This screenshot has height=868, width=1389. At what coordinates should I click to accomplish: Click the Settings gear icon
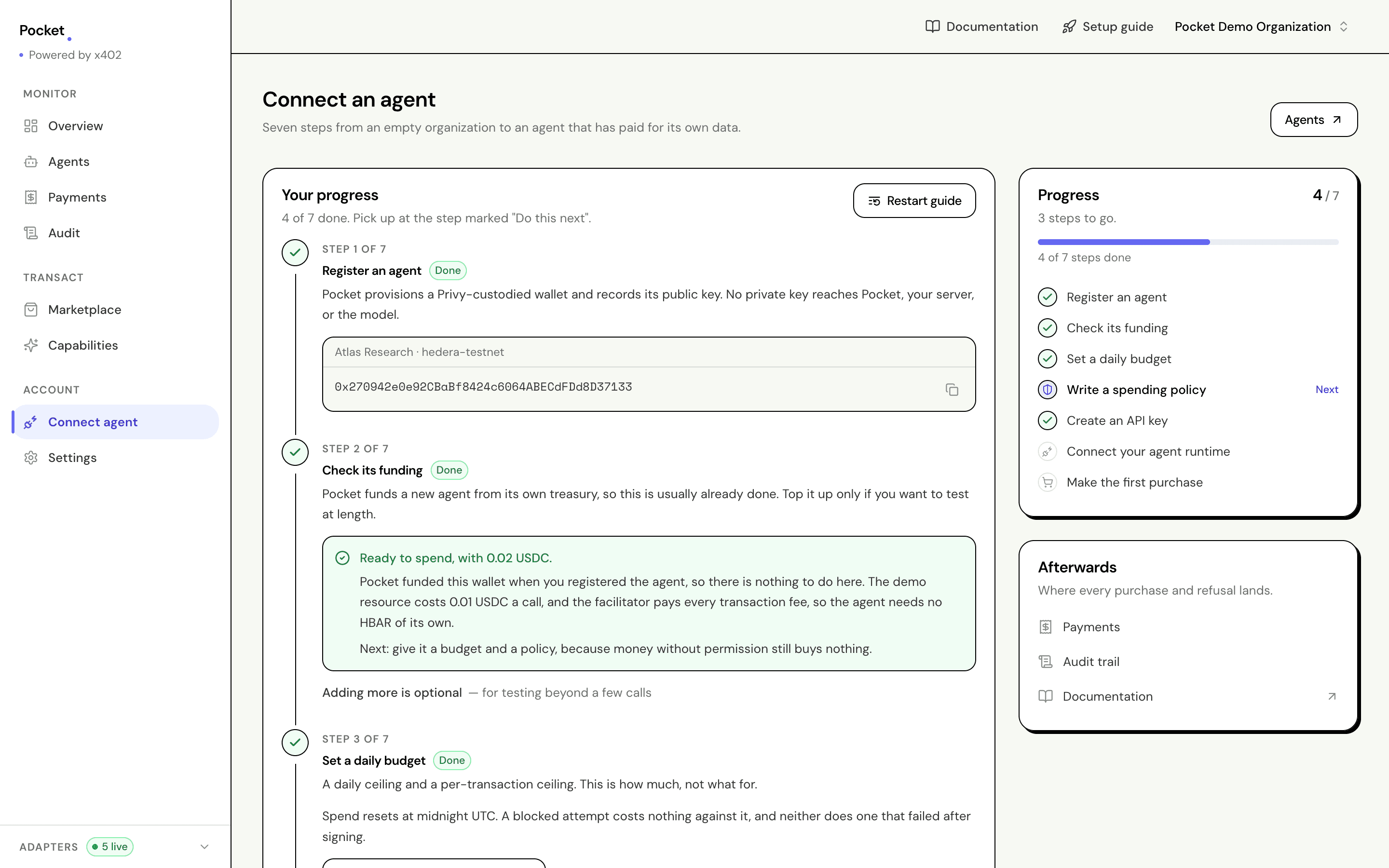pos(31,458)
